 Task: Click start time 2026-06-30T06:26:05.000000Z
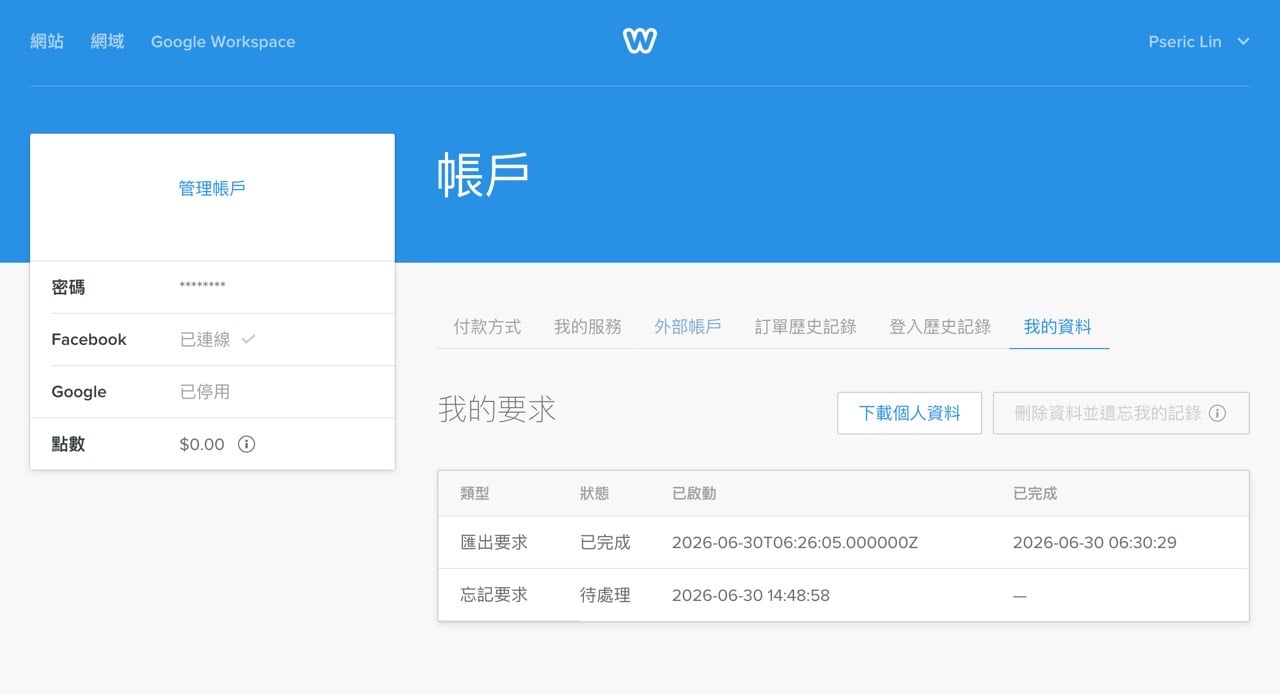pos(795,543)
